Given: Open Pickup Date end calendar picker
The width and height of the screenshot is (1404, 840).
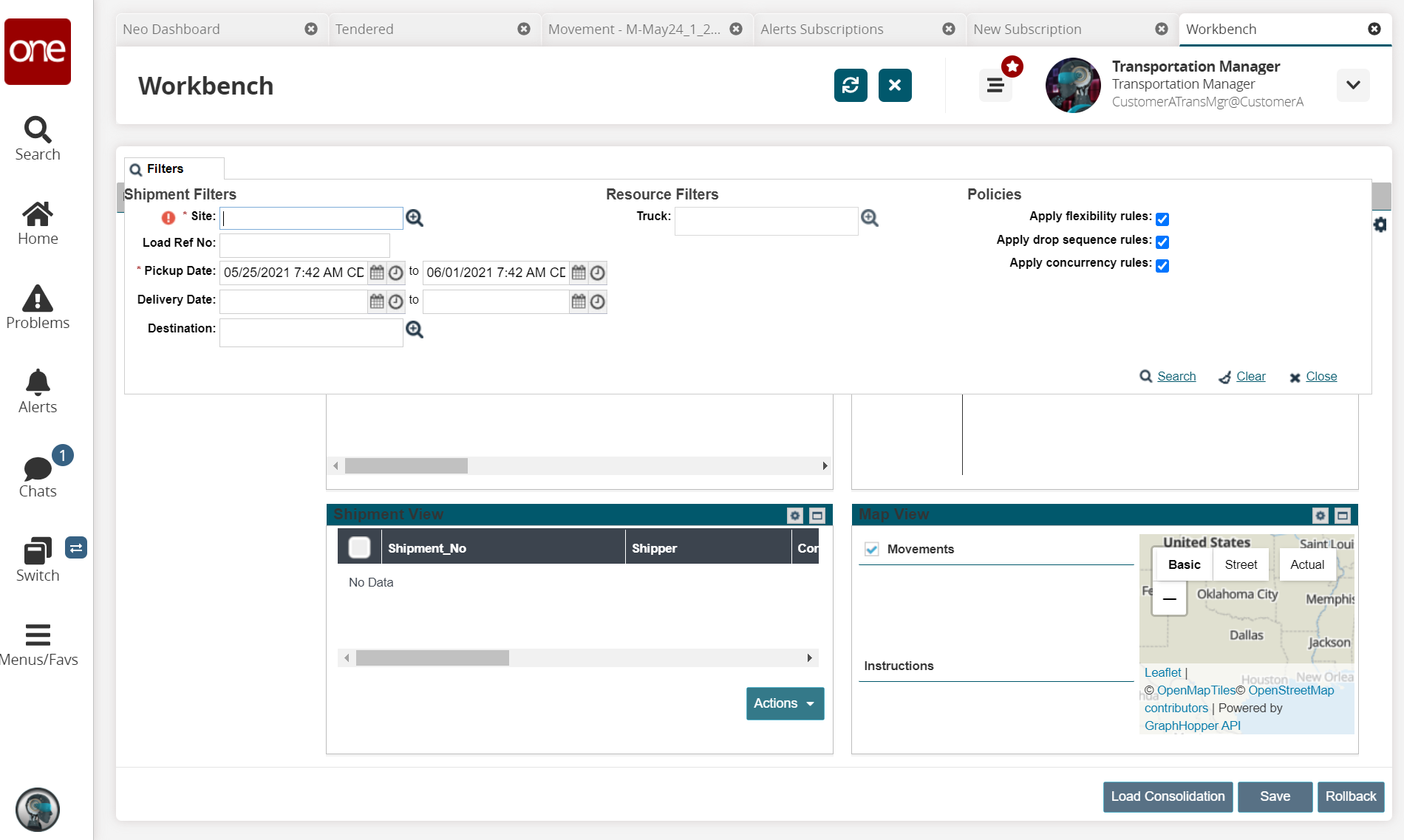Looking at the screenshot, I should [579, 273].
